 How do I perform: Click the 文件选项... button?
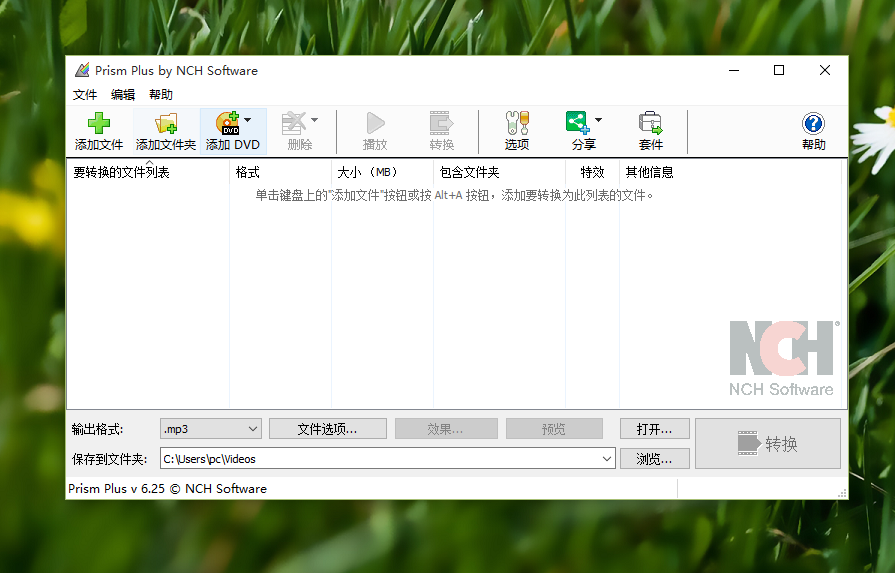(x=328, y=429)
